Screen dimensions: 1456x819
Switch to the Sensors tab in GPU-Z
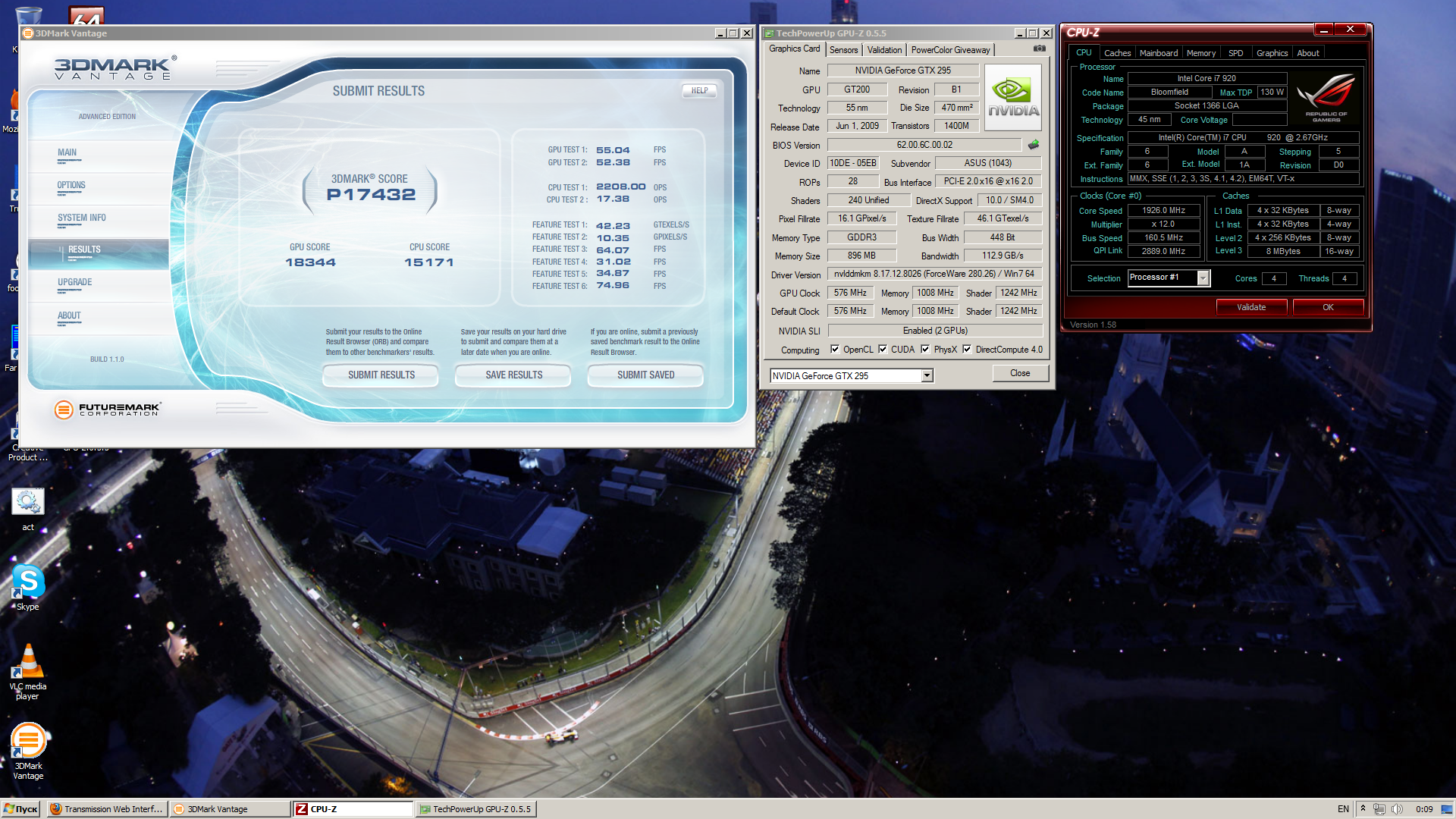843,50
